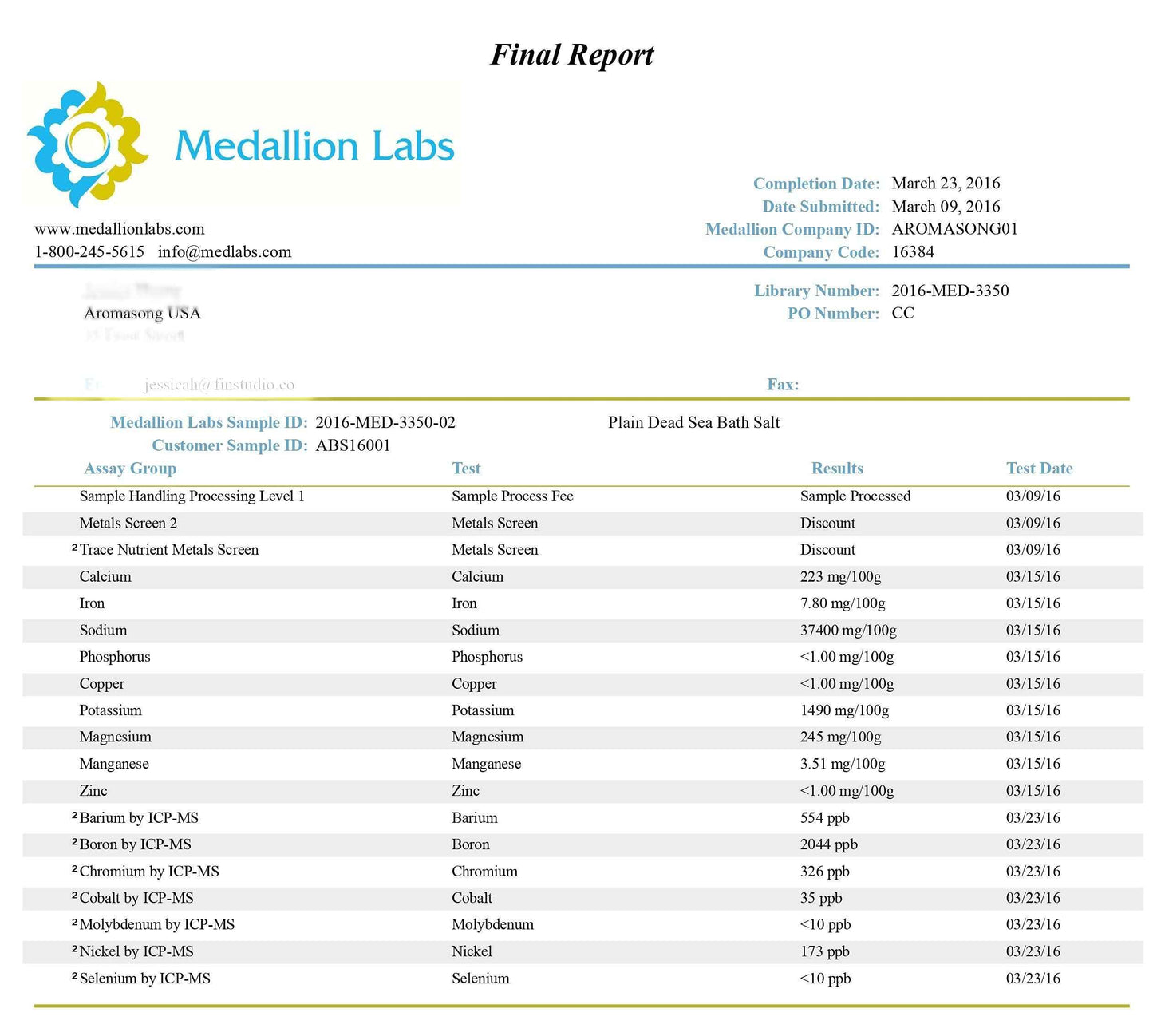Click the Aromasong USA customer name

(143, 314)
